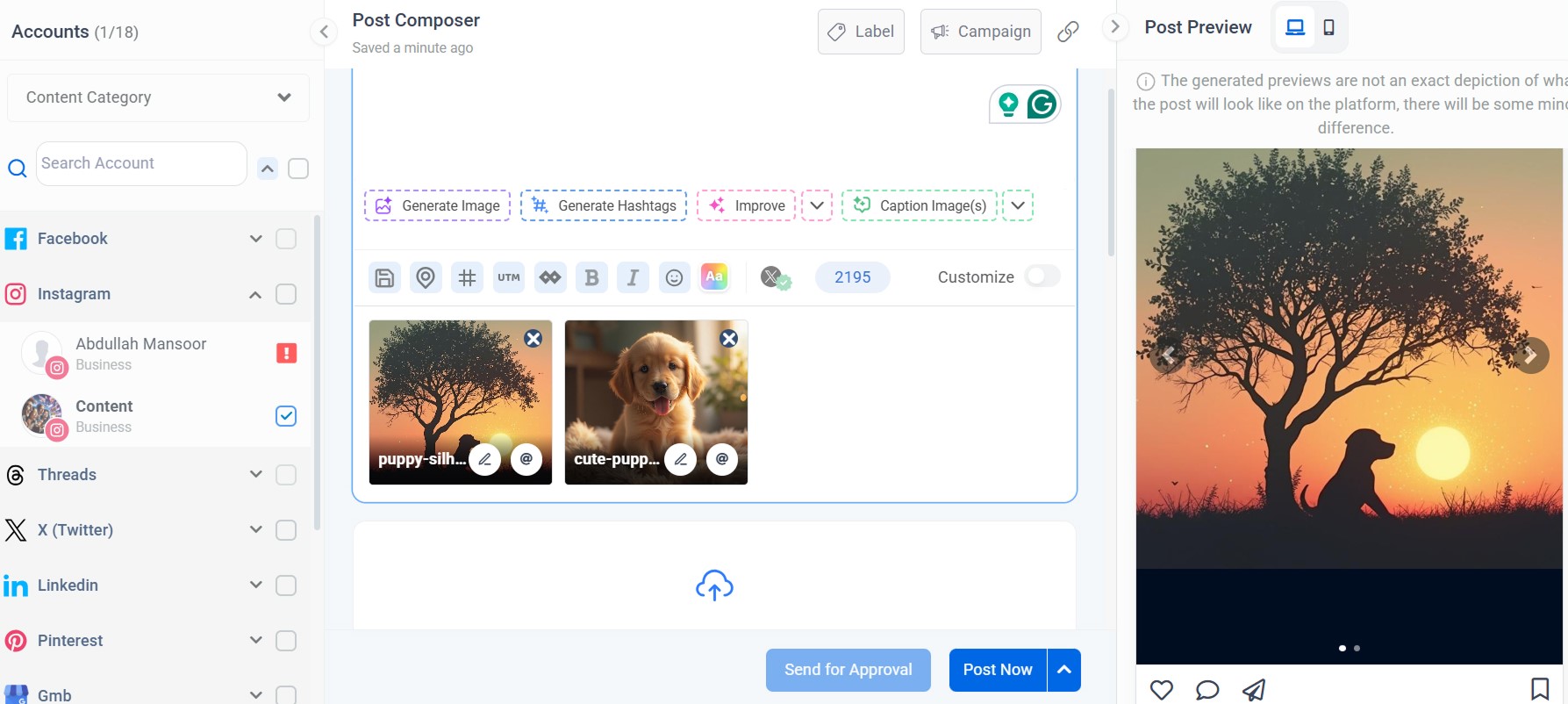This screenshot has width=1568, height=704.
Task: Like the post with the heart icon
Action: (1162, 690)
